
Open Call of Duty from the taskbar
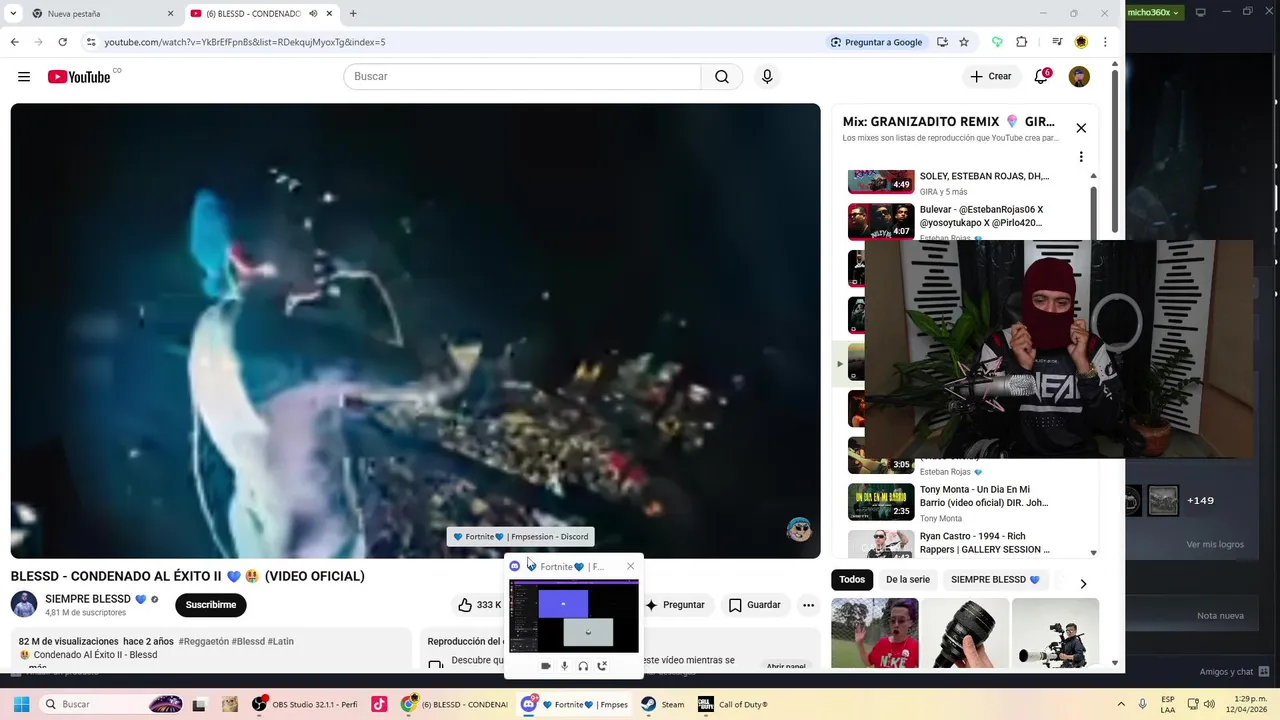(x=734, y=704)
